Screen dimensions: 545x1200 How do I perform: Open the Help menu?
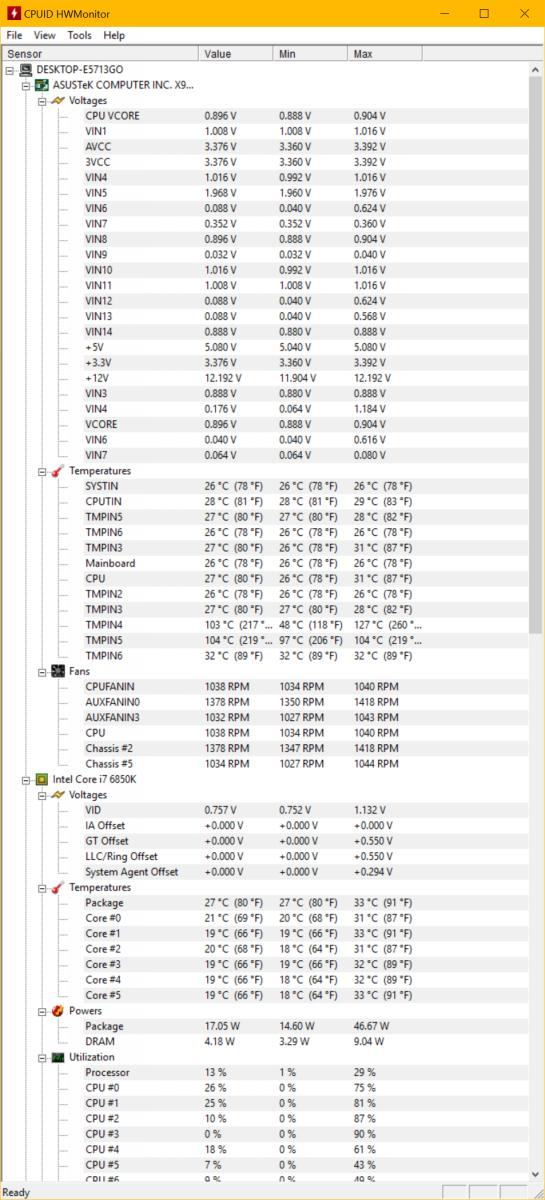pyautogui.click(x=115, y=35)
